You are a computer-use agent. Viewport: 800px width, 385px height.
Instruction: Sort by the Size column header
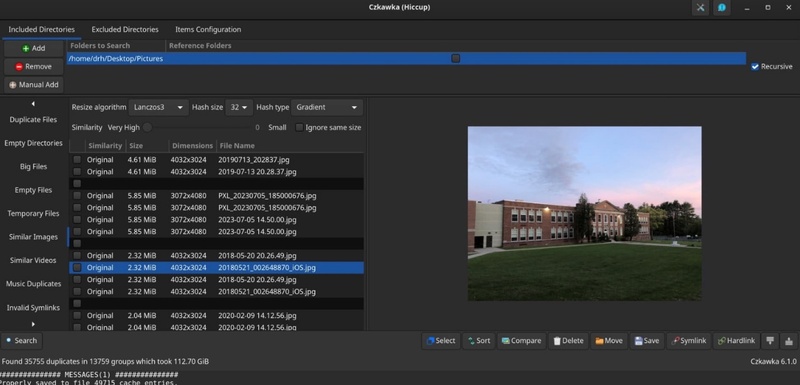(x=147, y=146)
